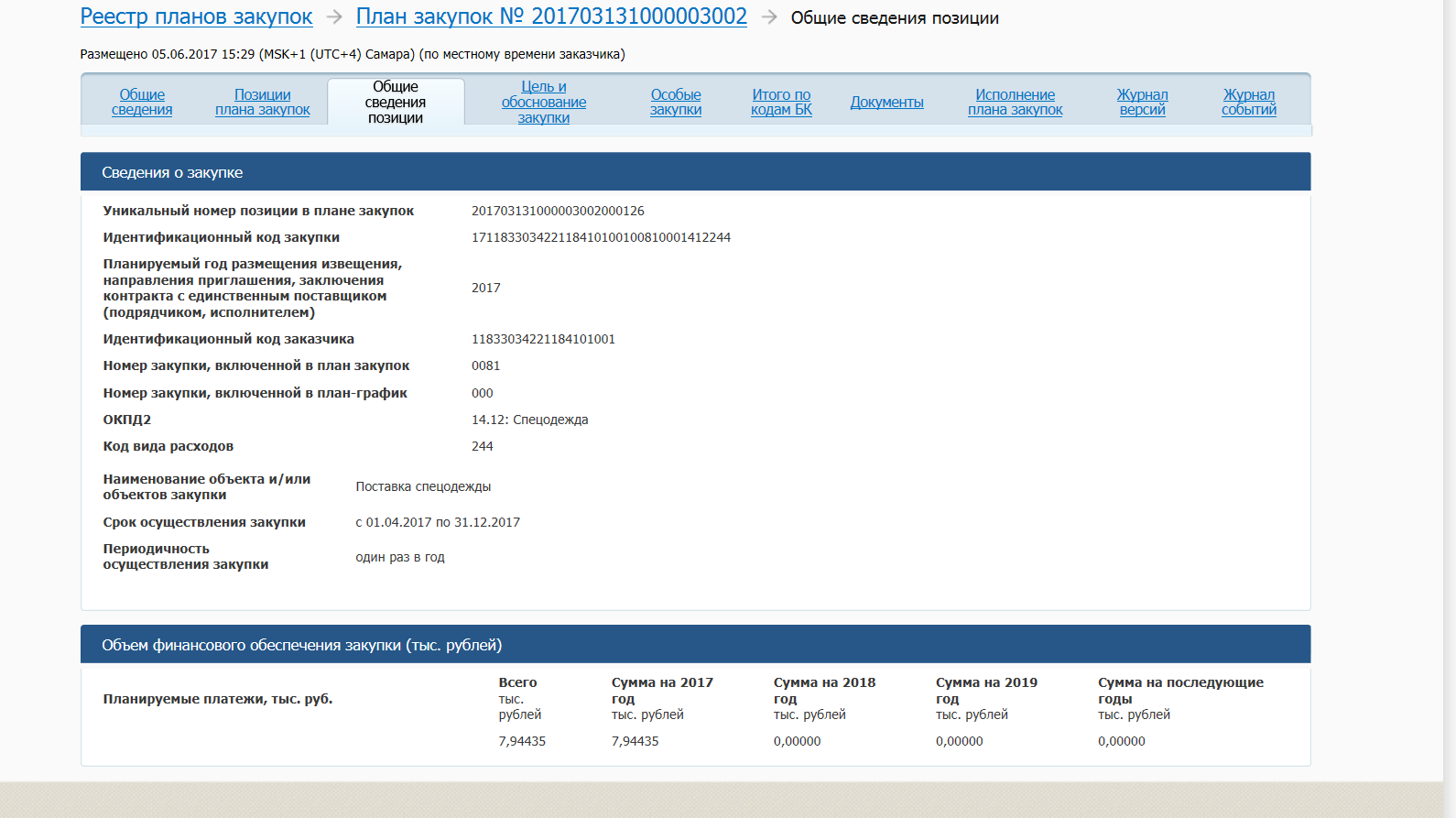Viewport: 1456px width, 818px height.
Task: Open План закупок № 201703131000003002 breadcrumb link
Action: [x=551, y=16]
